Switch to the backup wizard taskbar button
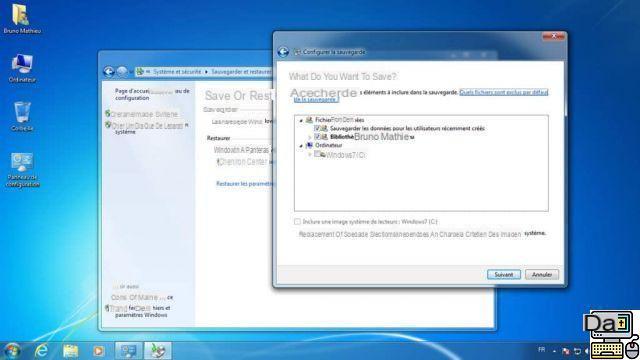Image resolution: width=640 pixels, height=360 pixels. pos(158,351)
